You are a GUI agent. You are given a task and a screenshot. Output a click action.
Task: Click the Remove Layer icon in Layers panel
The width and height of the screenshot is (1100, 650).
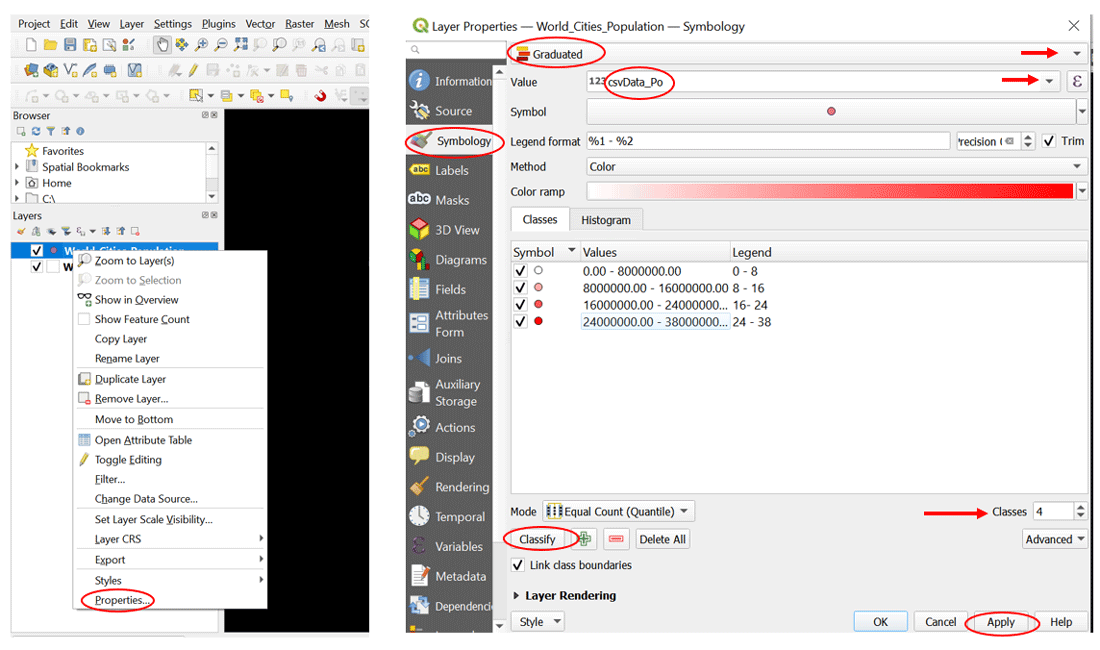135,231
